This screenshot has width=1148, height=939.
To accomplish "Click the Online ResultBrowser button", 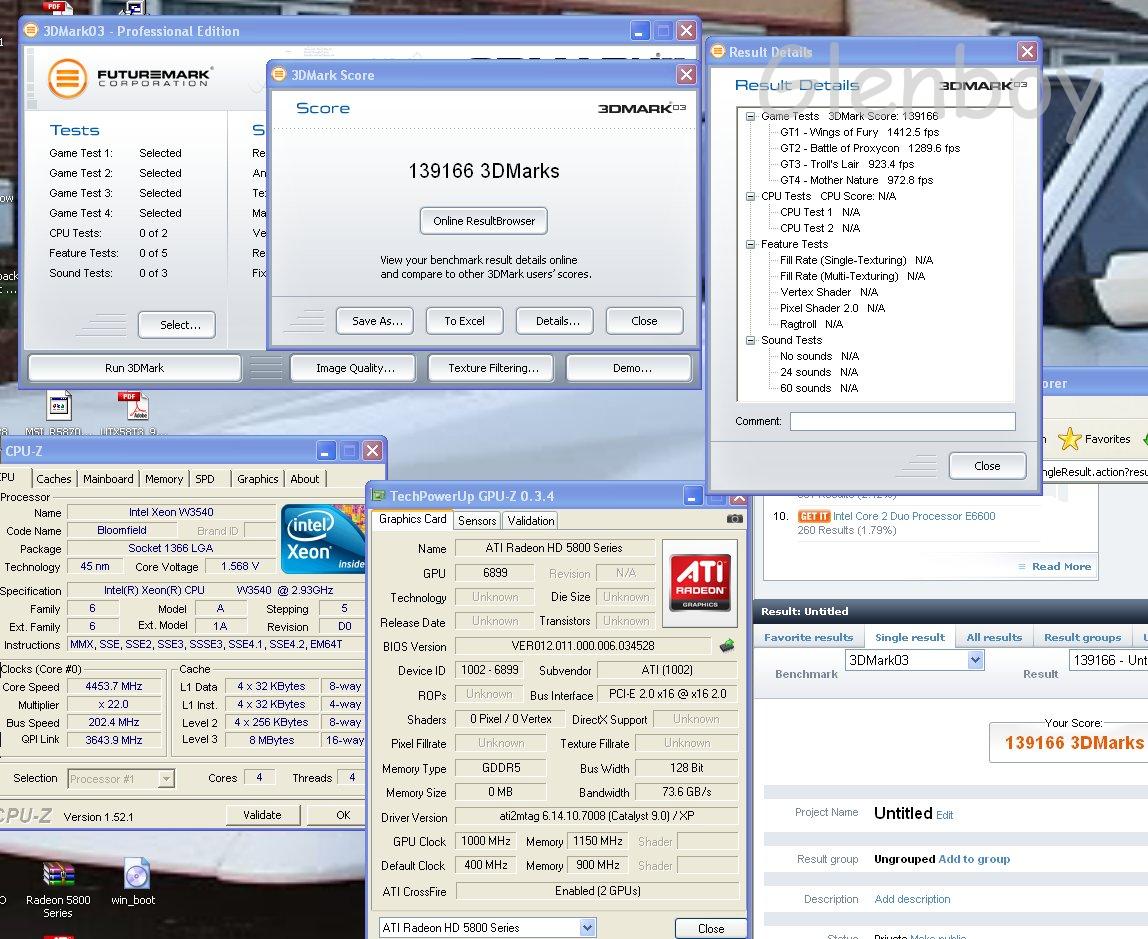I will (484, 221).
